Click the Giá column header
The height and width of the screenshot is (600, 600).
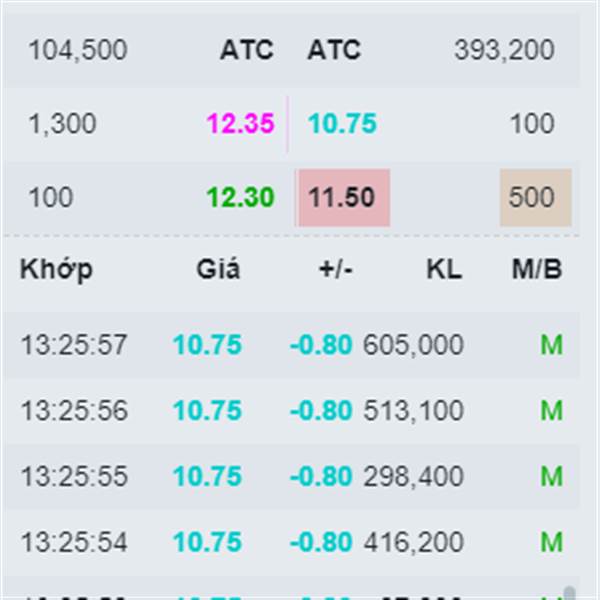click(218, 269)
